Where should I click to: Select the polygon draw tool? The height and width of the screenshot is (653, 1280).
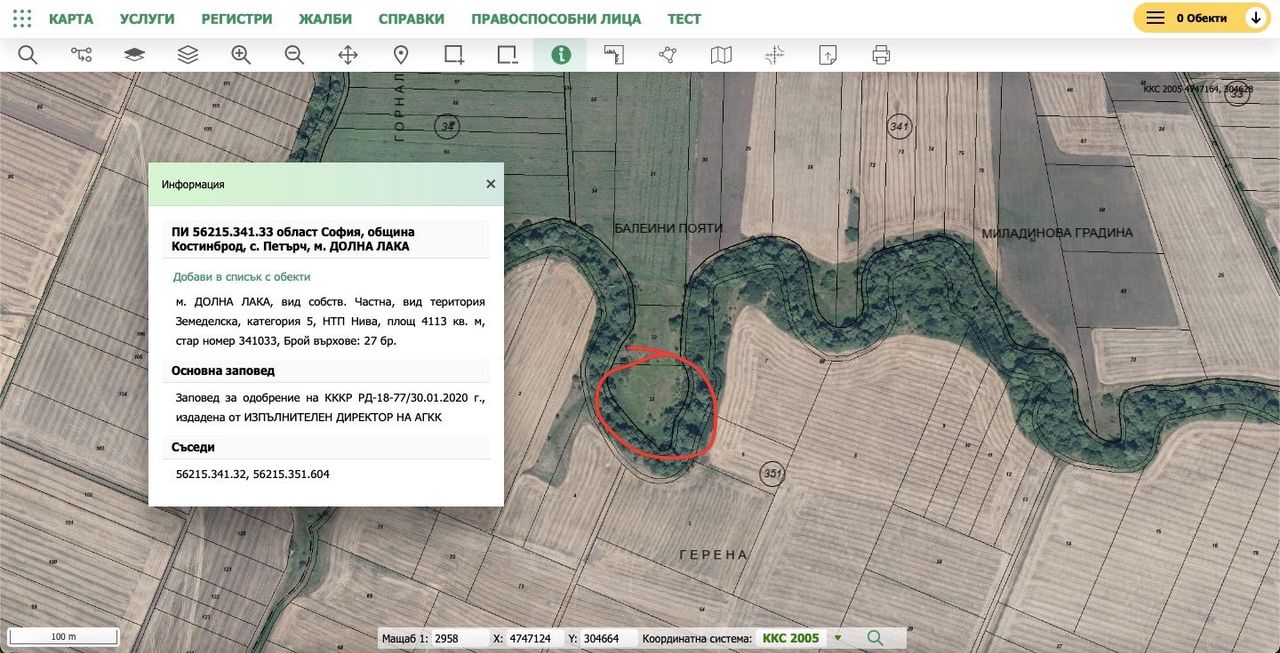[668, 55]
